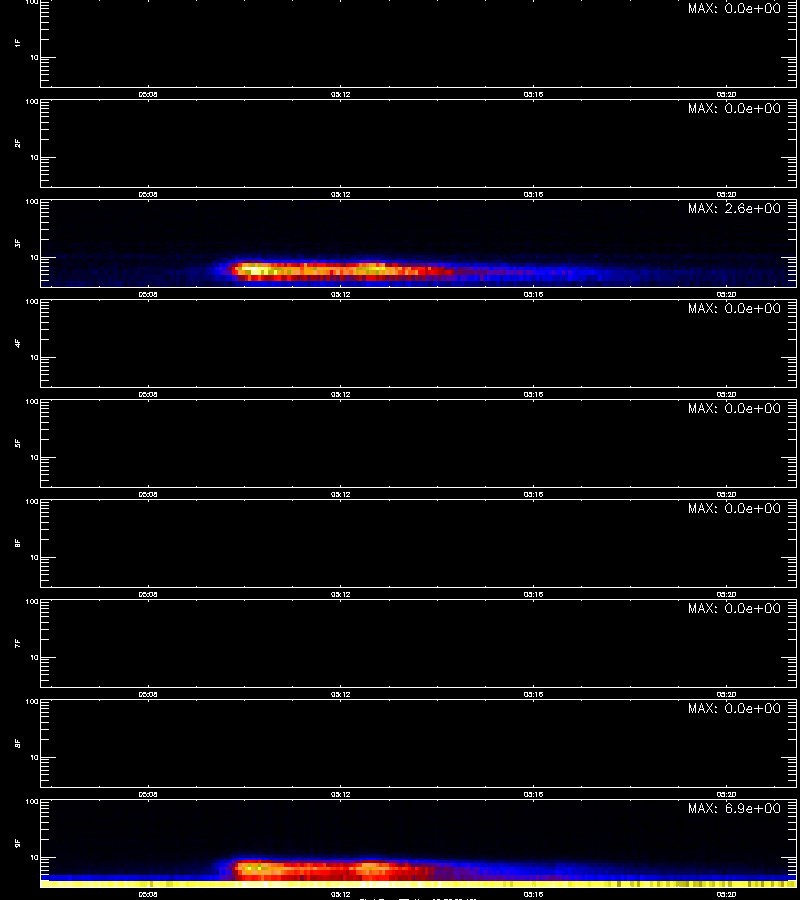Select the 6F panel axis label

[18, 543]
